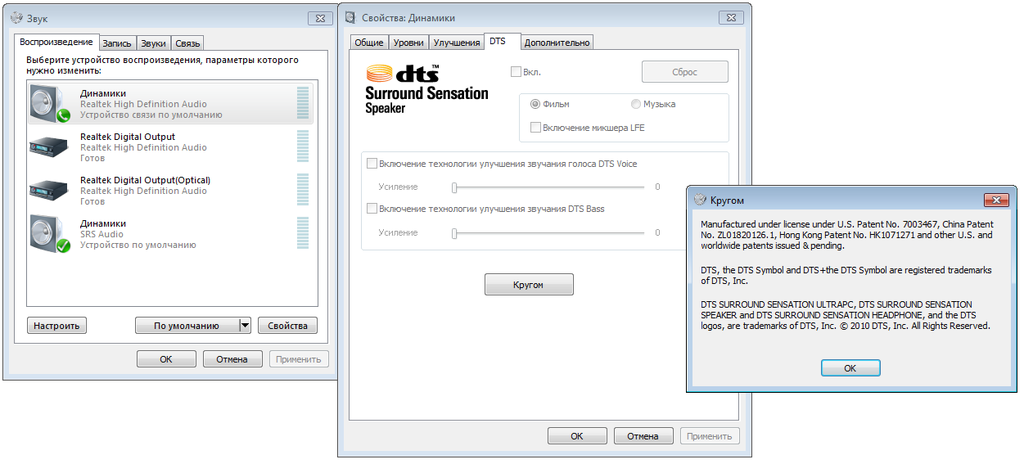Click the patent license text paragraph
Viewport: 1024px width, 464px height.
click(x=847, y=235)
